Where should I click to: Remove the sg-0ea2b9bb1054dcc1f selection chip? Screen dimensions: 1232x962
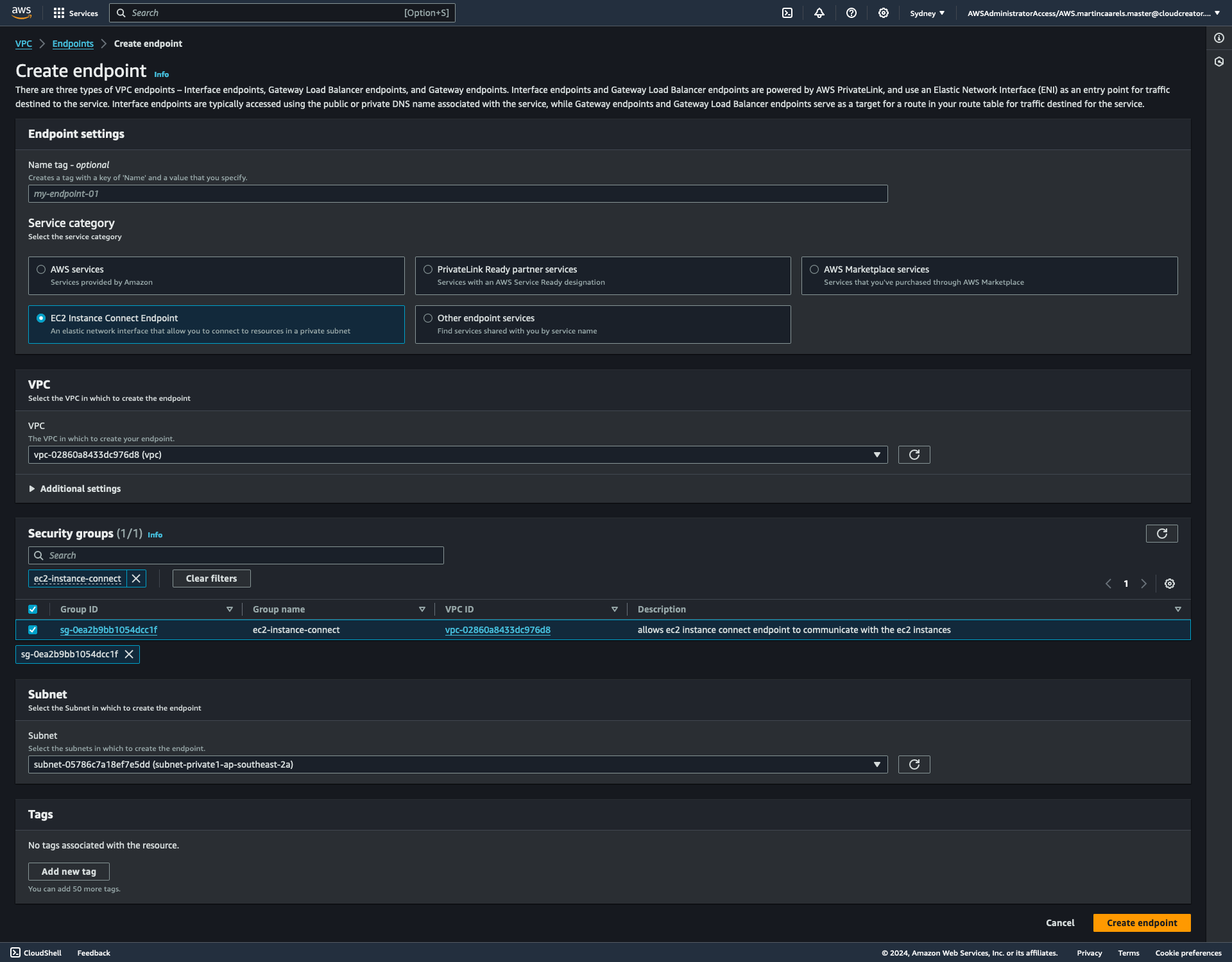tap(129, 654)
